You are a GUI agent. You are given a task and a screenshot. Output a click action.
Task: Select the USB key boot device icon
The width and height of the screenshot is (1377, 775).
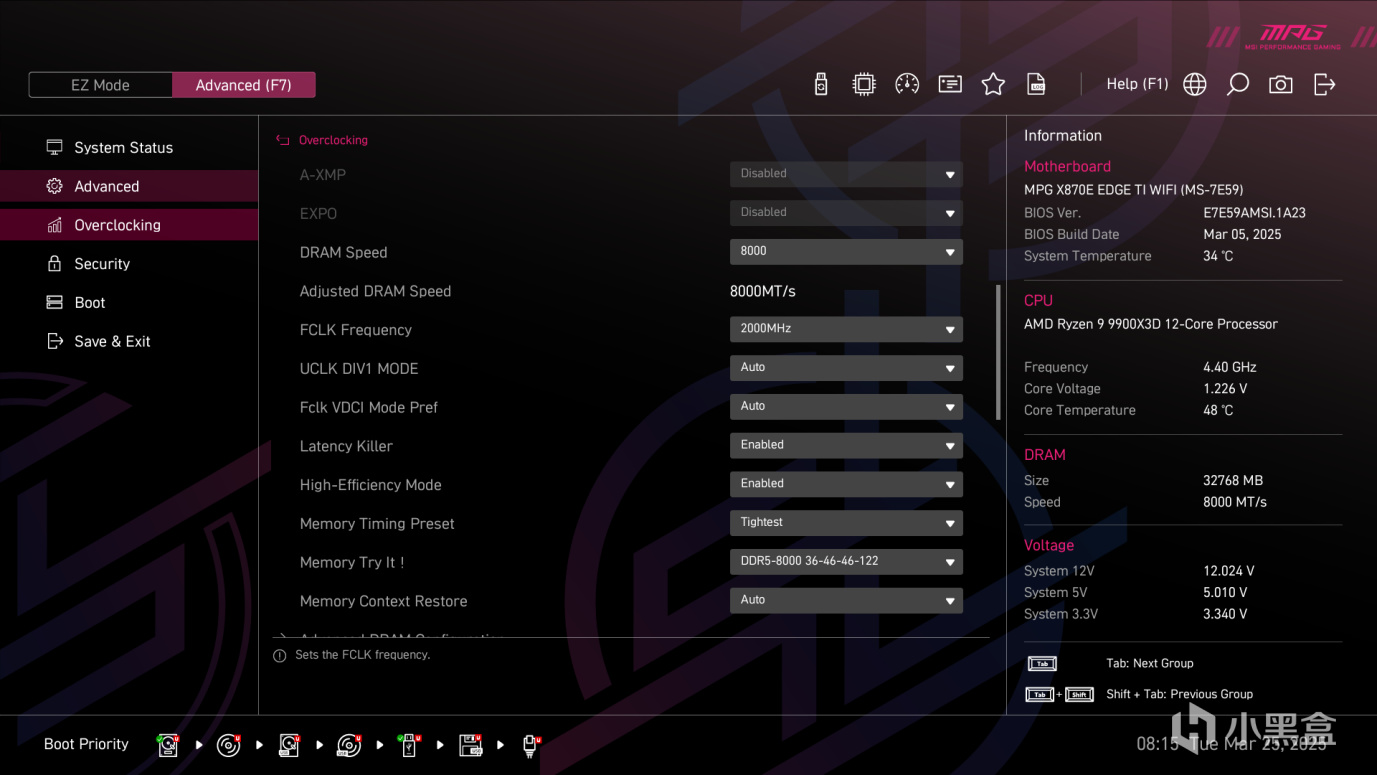click(x=409, y=745)
